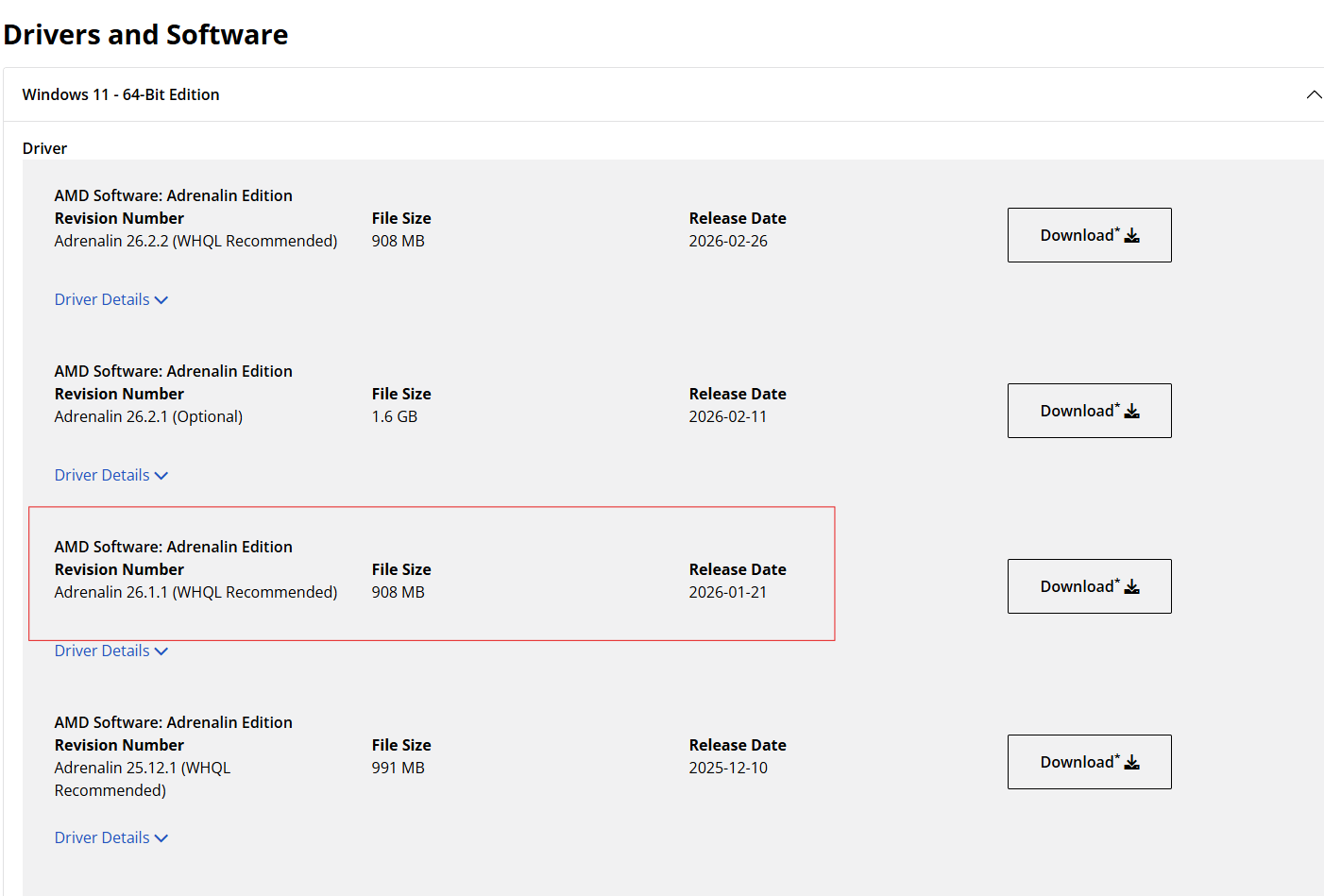Click the release date 2026-02-11
1324x896 pixels.
click(x=728, y=416)
